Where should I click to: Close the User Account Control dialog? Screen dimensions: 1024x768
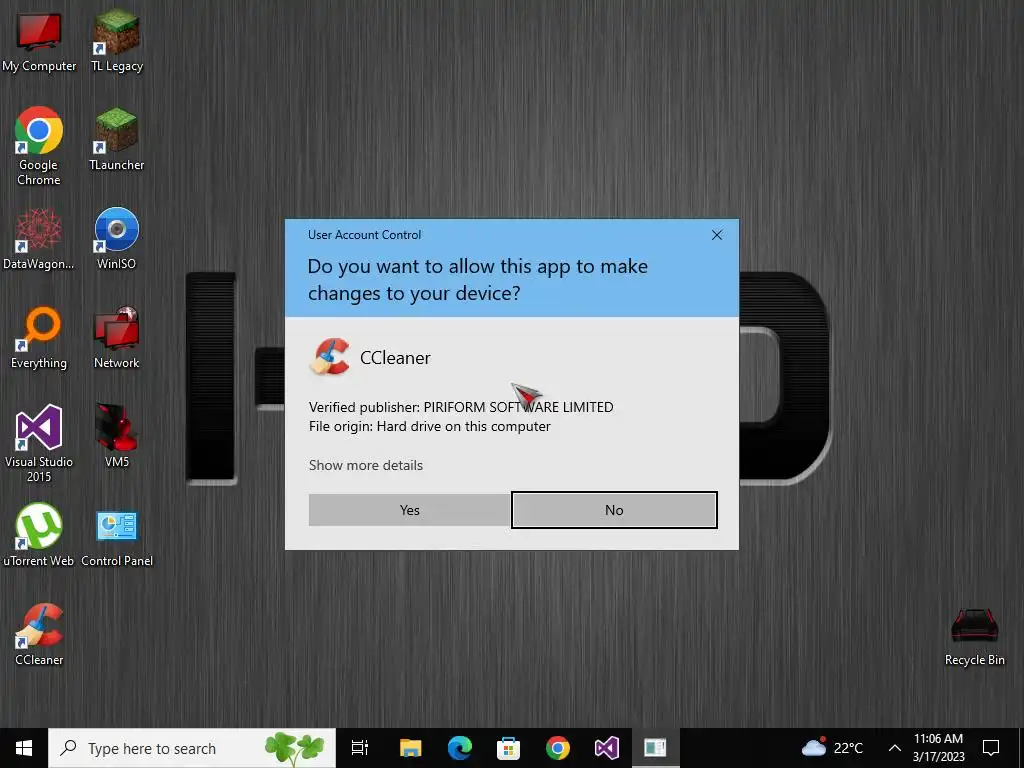click(x=716, y=234)
